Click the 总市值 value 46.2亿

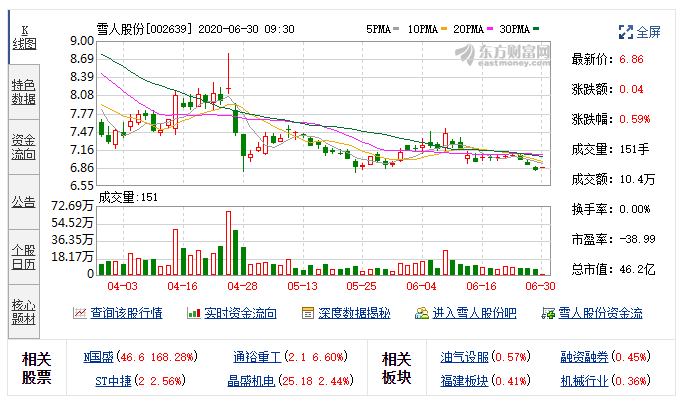click(637, 269)
